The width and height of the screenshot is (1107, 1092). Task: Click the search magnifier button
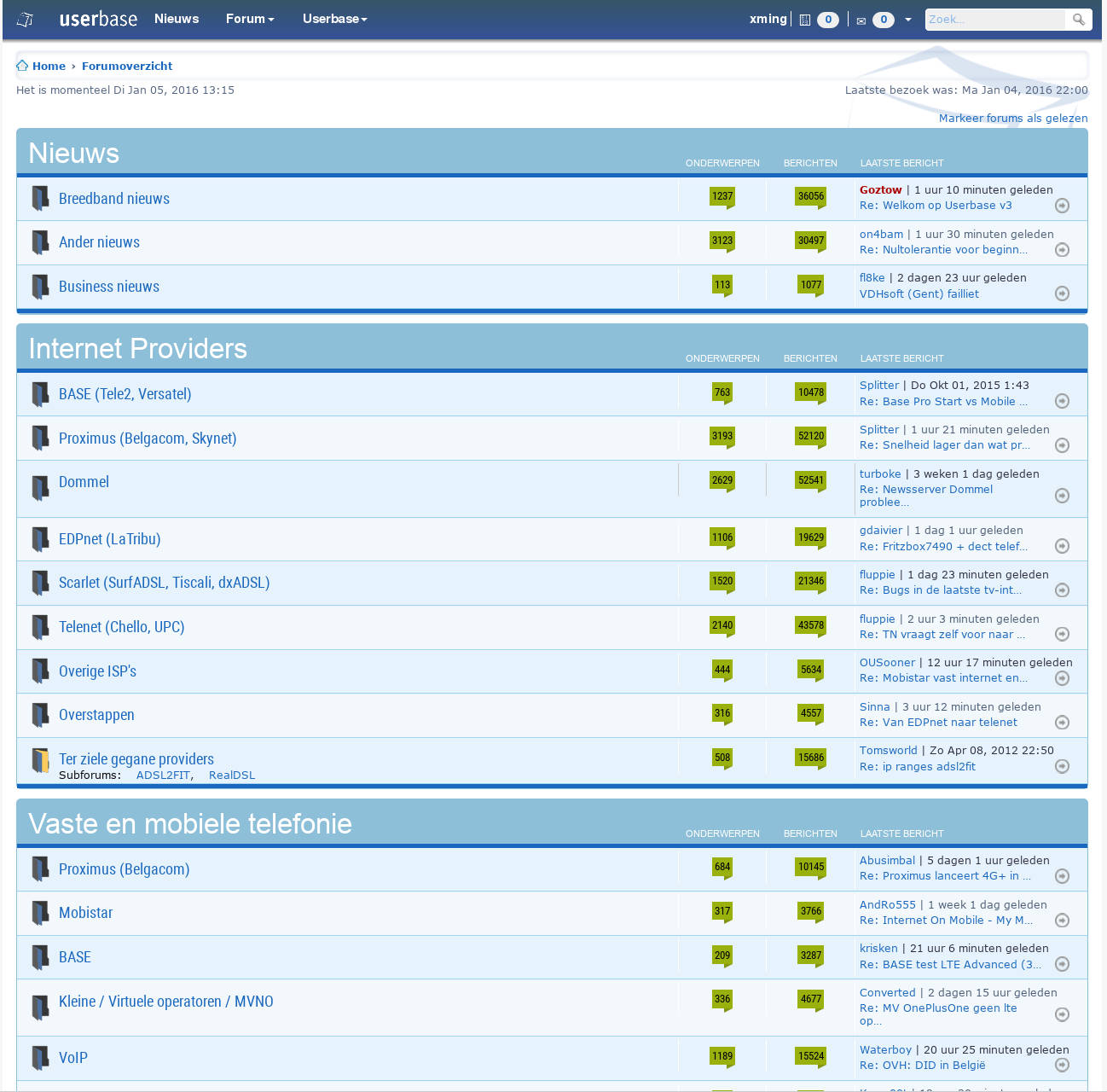pyautogui.click(x=1079, y=19)
